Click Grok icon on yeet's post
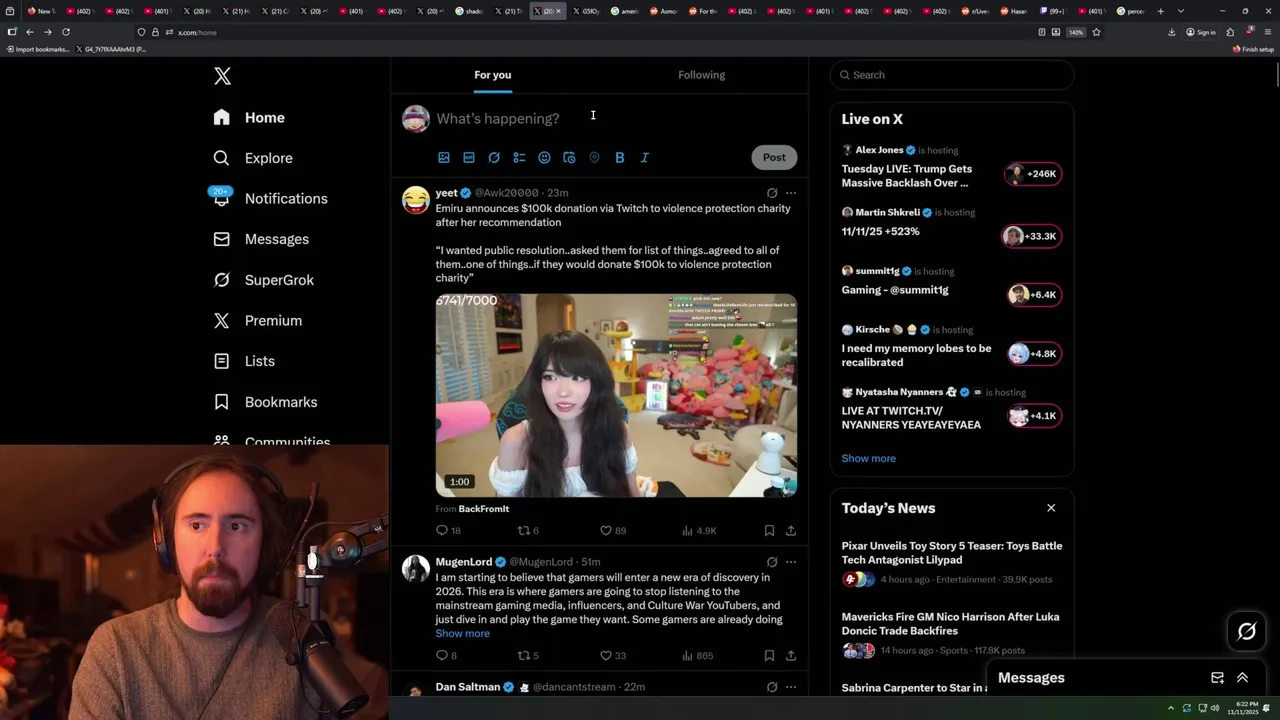 pyautogui.click(x=772, y=193)
